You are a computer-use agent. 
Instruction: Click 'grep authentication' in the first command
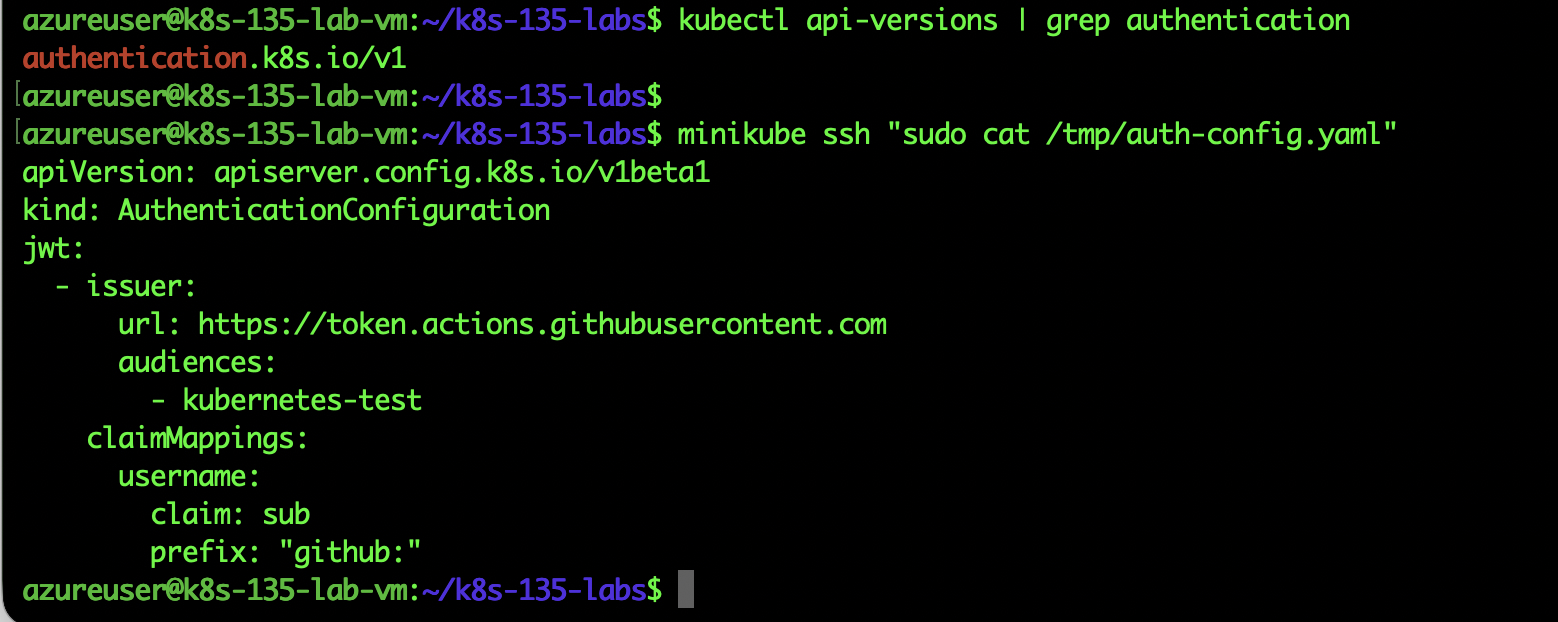[1198, 20]
